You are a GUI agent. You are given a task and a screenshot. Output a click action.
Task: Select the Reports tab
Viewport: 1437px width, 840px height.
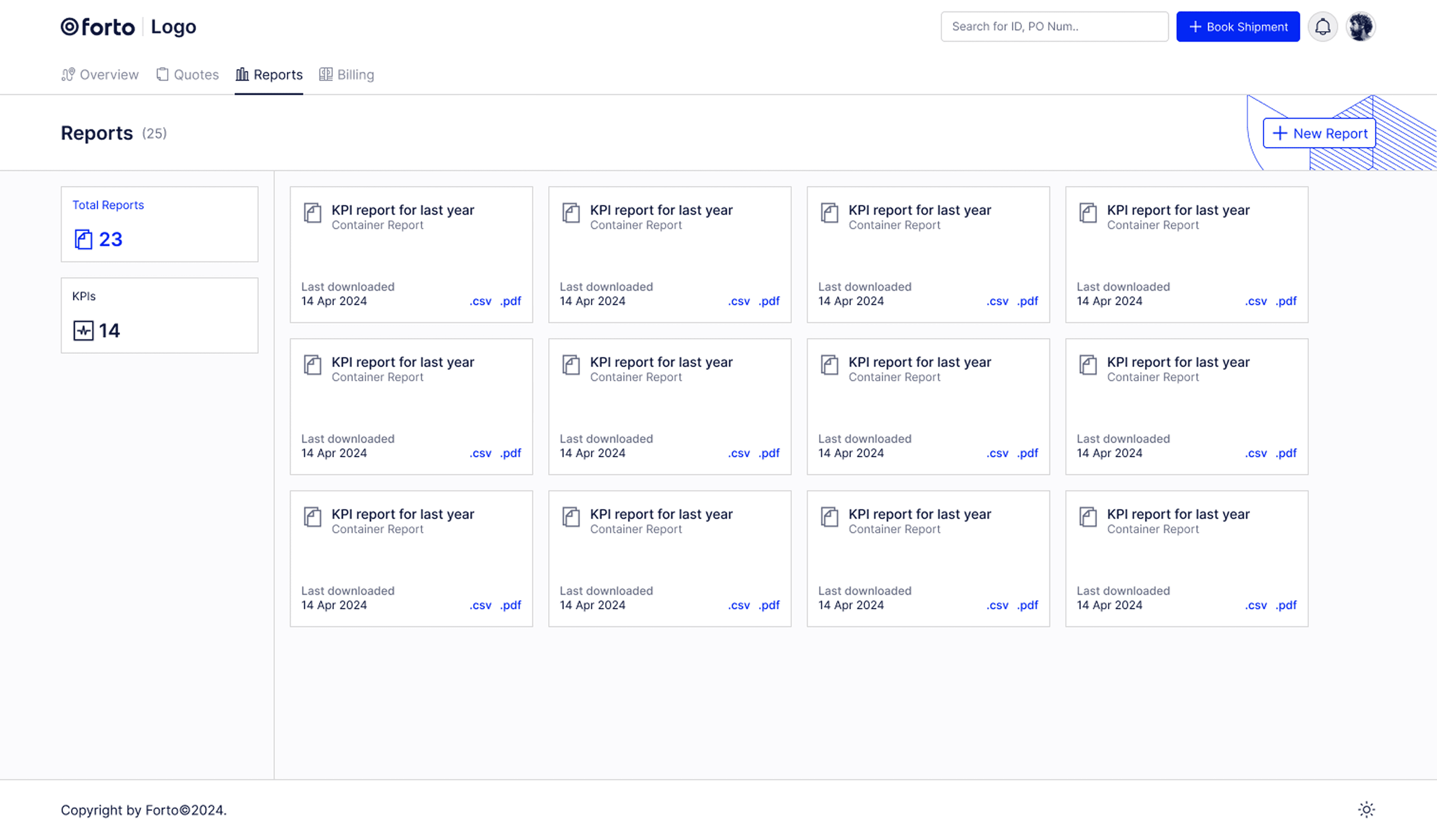(x=269, y=75)
